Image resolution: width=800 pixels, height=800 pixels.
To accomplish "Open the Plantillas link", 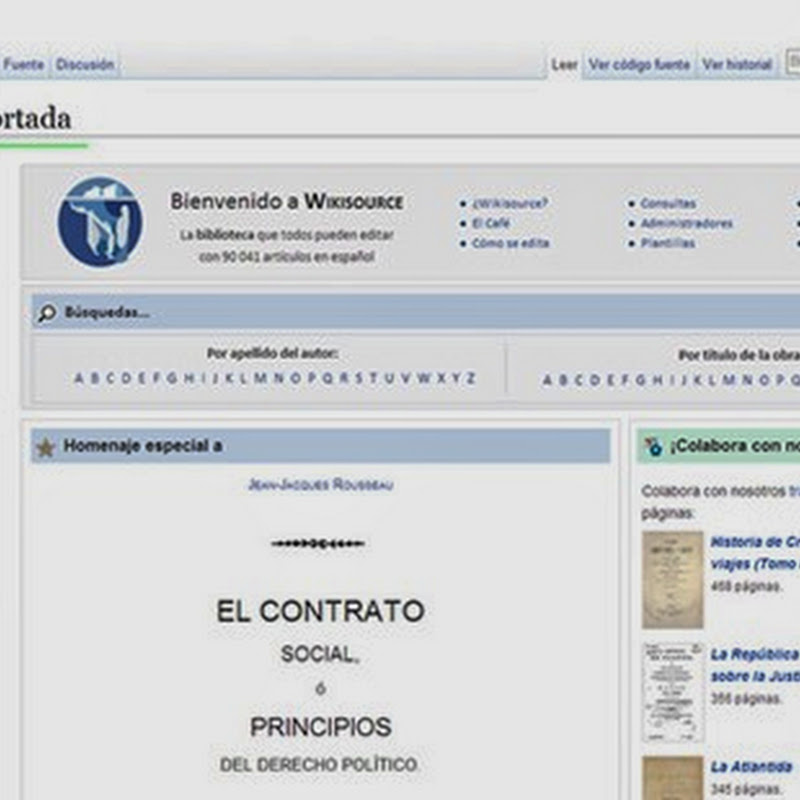I will (667, 243).
